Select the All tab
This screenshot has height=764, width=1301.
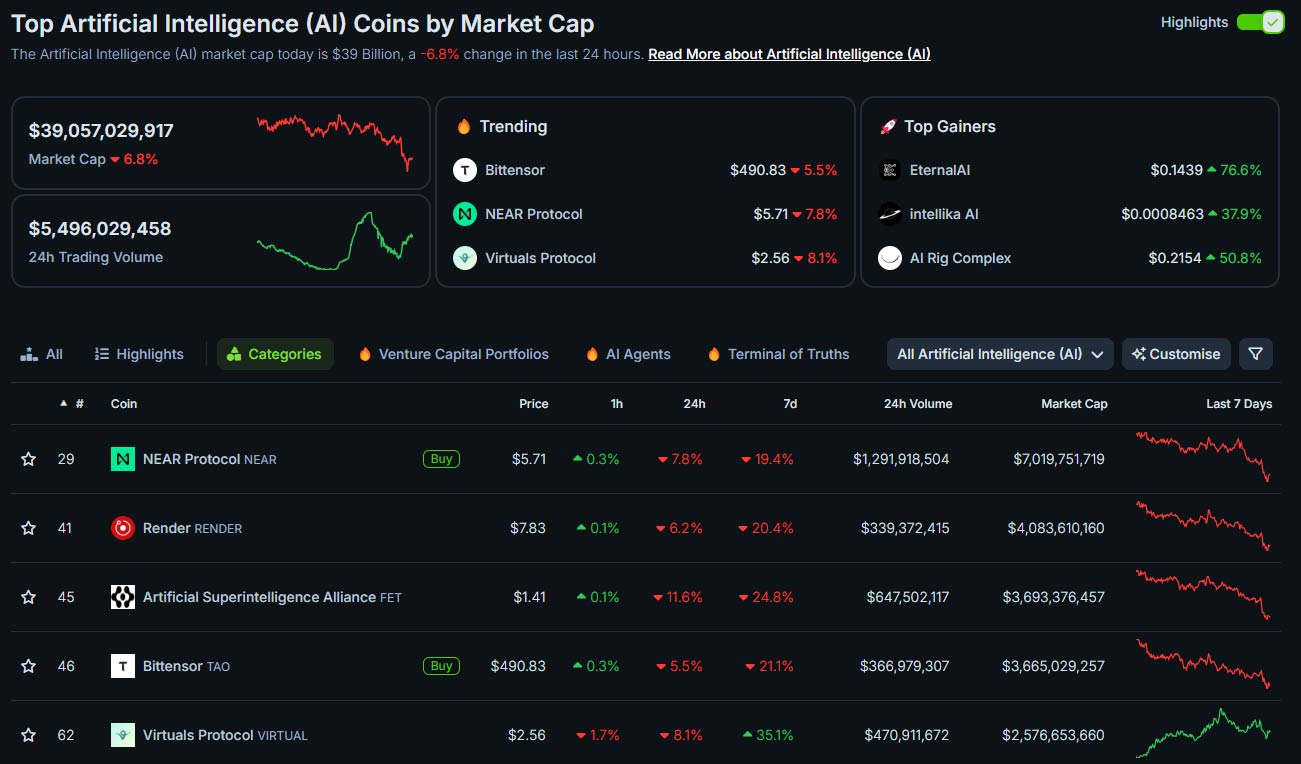(x=42, y=354)
